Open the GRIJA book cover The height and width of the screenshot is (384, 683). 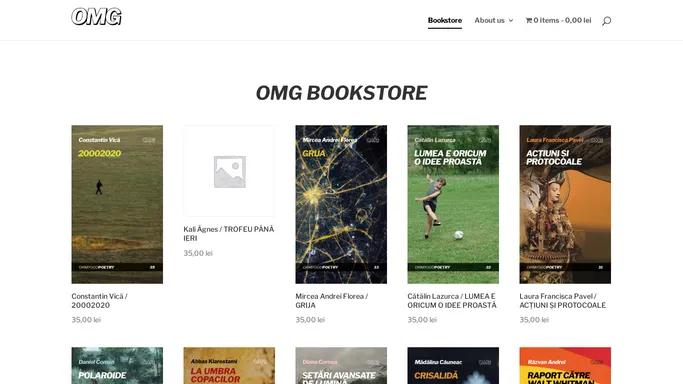click(341, 204)
